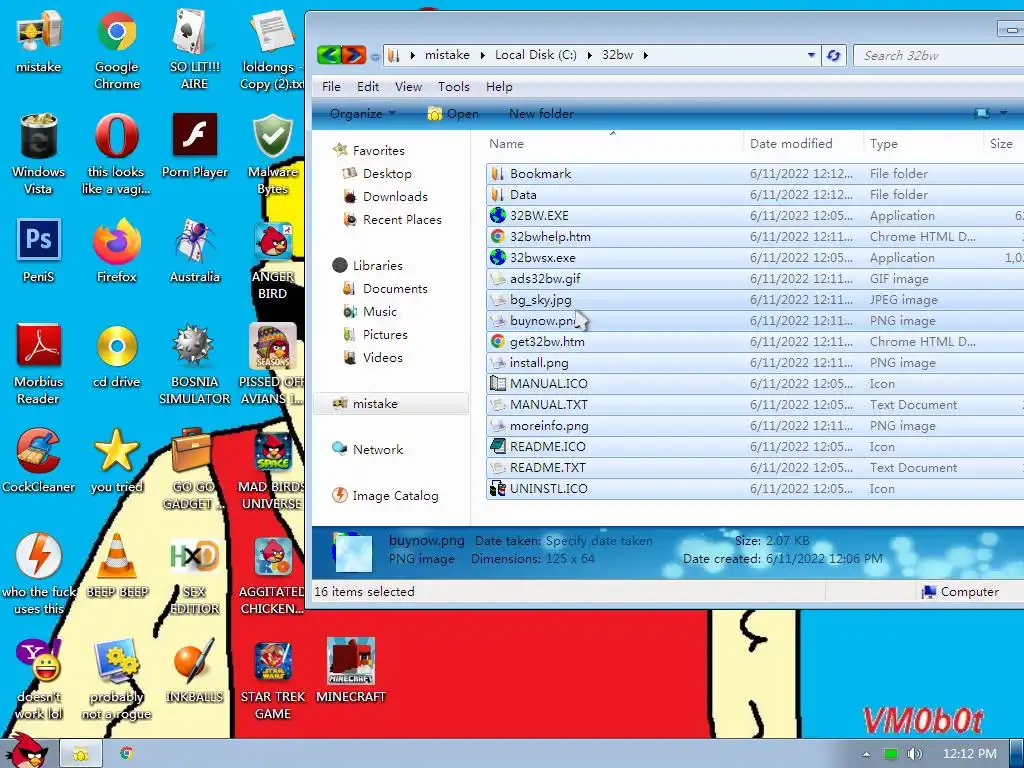Screen dimensions: 1024x768
Task: Click the New folder button
Action: (x=541, y=114)
